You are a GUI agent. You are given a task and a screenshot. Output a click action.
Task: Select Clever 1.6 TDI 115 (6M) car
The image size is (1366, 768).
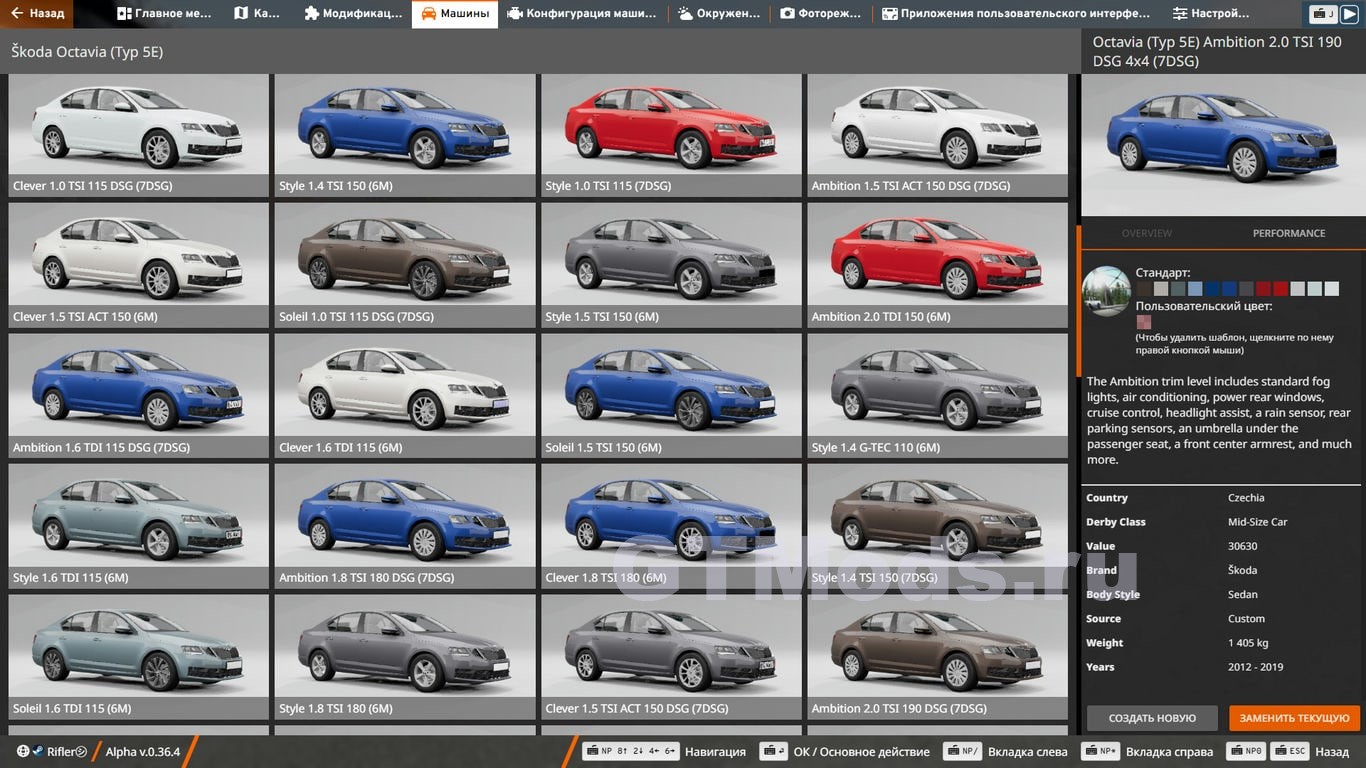[x=405, y=396]
